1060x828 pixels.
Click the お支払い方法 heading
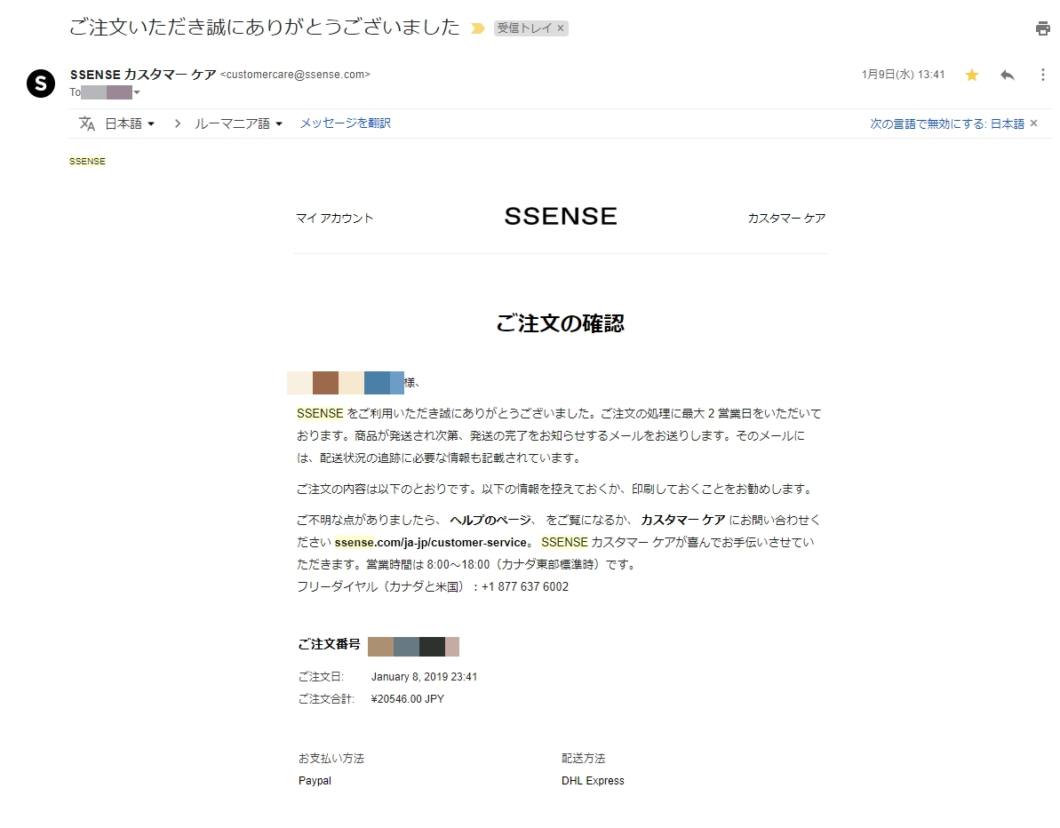click(x=331, y=758)
